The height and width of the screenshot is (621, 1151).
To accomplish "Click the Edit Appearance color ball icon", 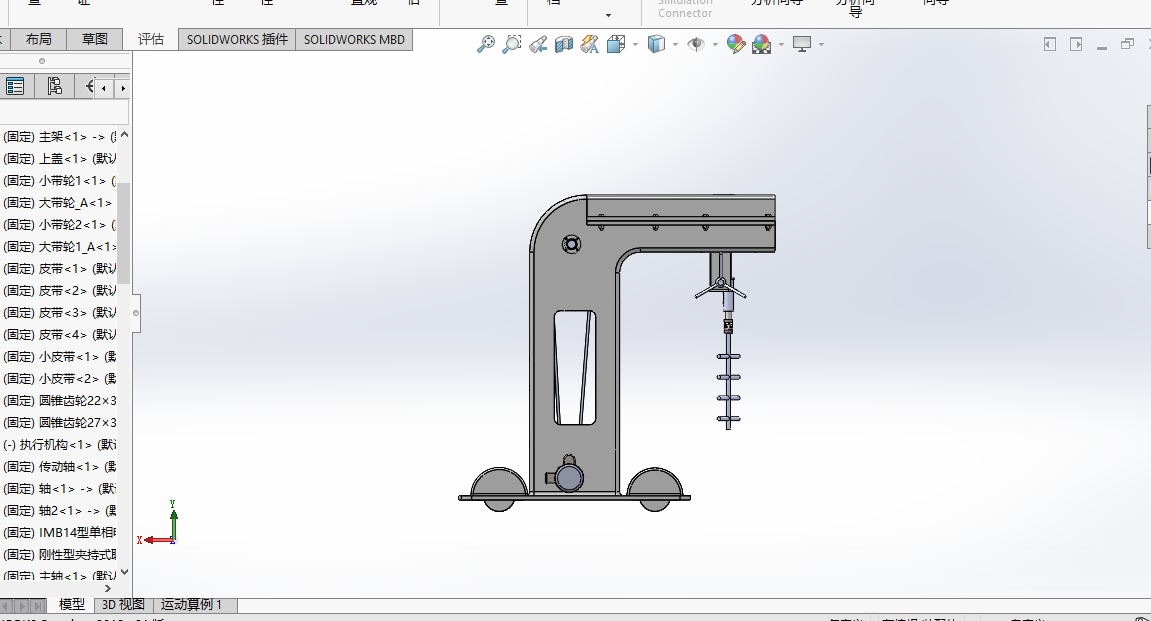I will [x=736, y=44].
